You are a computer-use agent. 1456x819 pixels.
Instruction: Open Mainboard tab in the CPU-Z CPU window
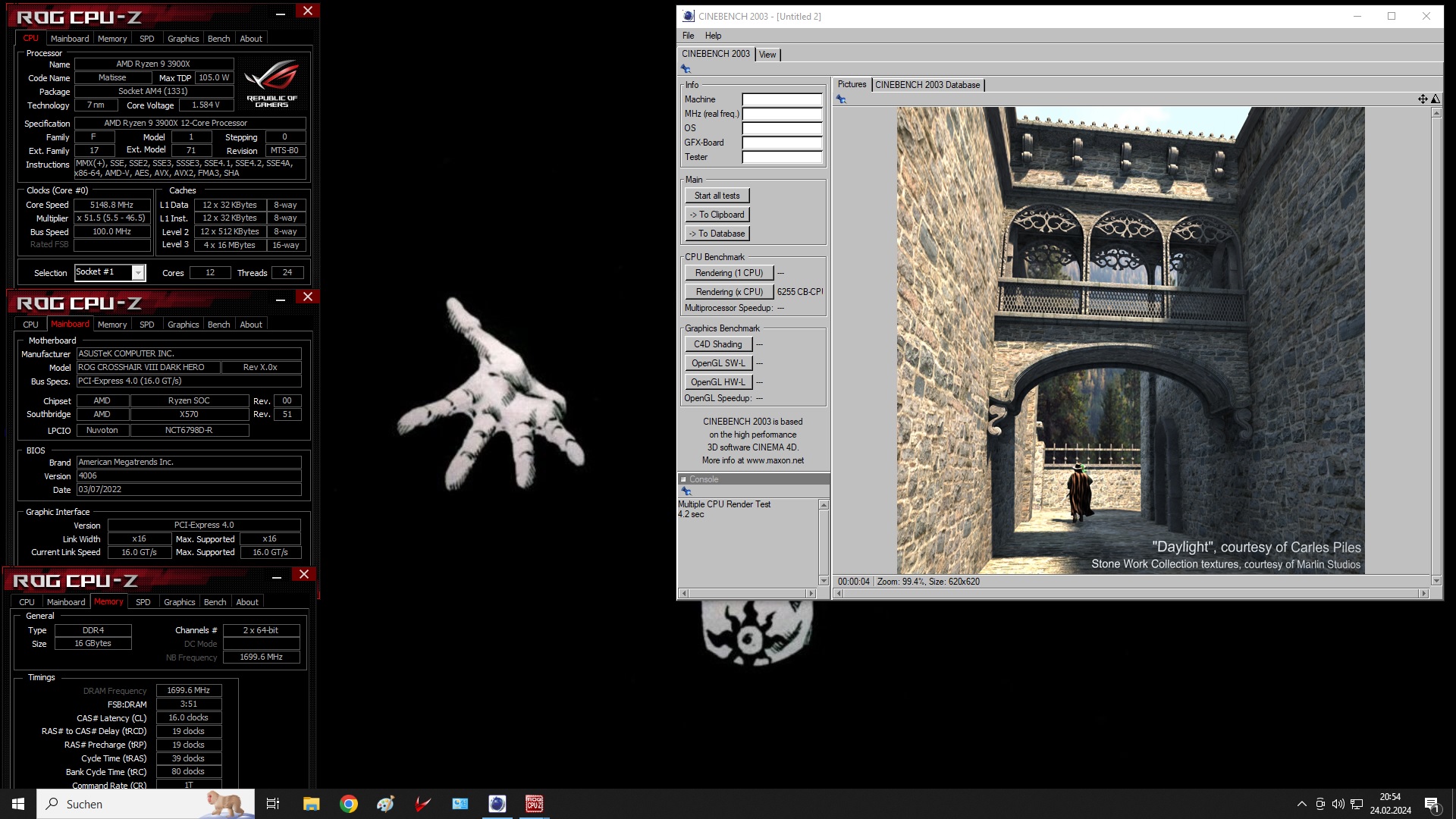(70, 39)
